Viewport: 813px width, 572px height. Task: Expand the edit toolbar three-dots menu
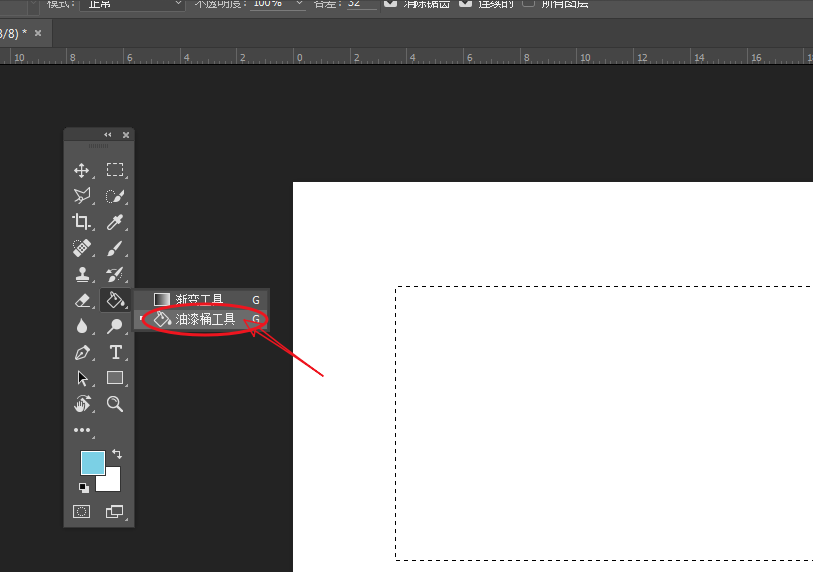click(82, 430)
